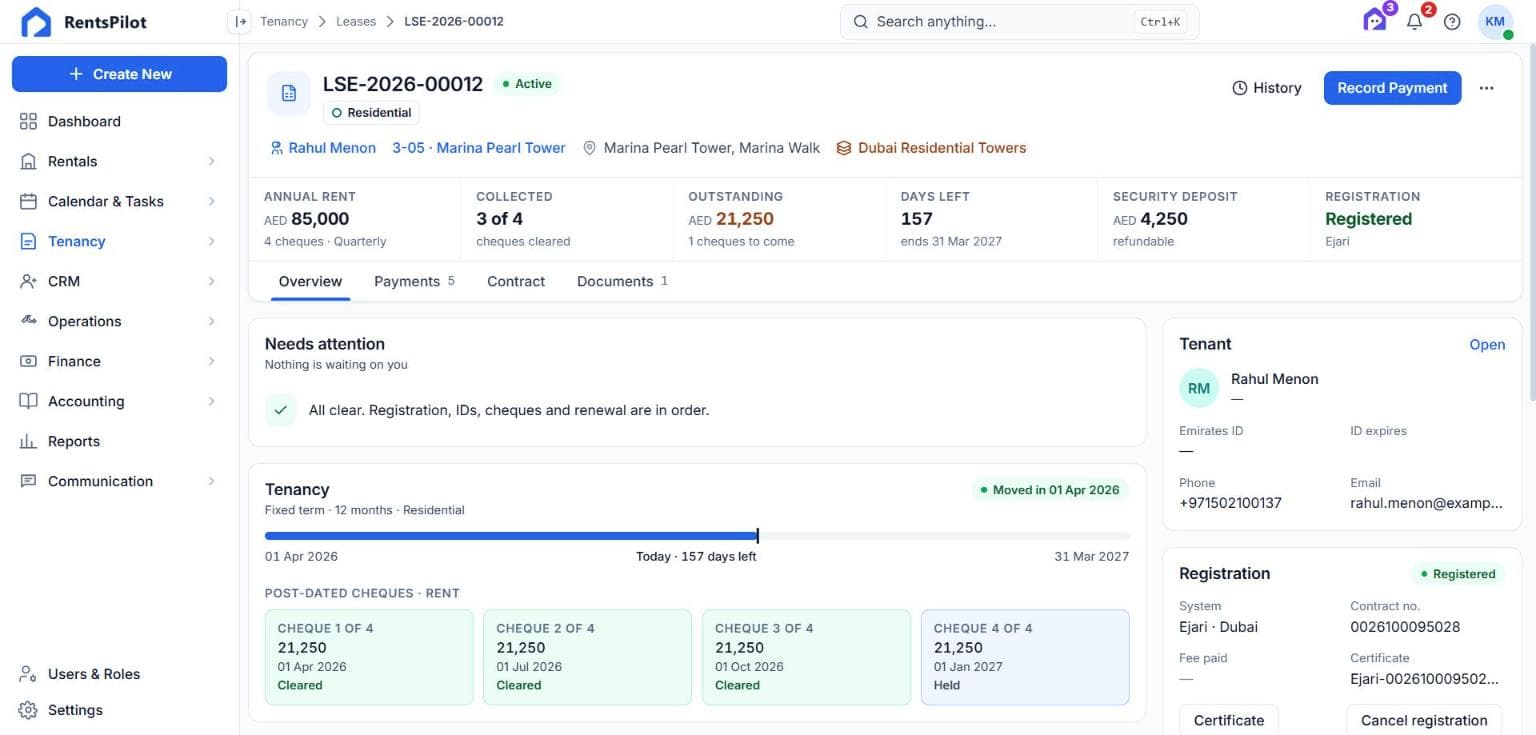Open the help question mark icon
This screenshot has height=735, width=1536.
coord(1452,22)
